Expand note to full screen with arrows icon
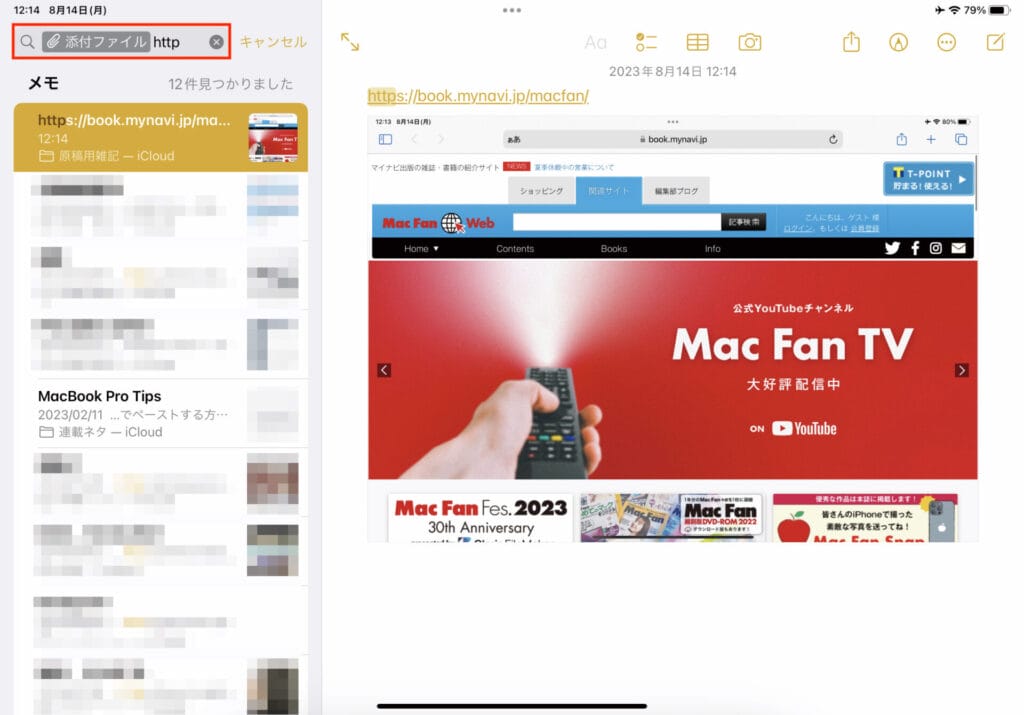The height and width of the screenshot is (715, 1024). pyautogui.click(x=350, y=42)
